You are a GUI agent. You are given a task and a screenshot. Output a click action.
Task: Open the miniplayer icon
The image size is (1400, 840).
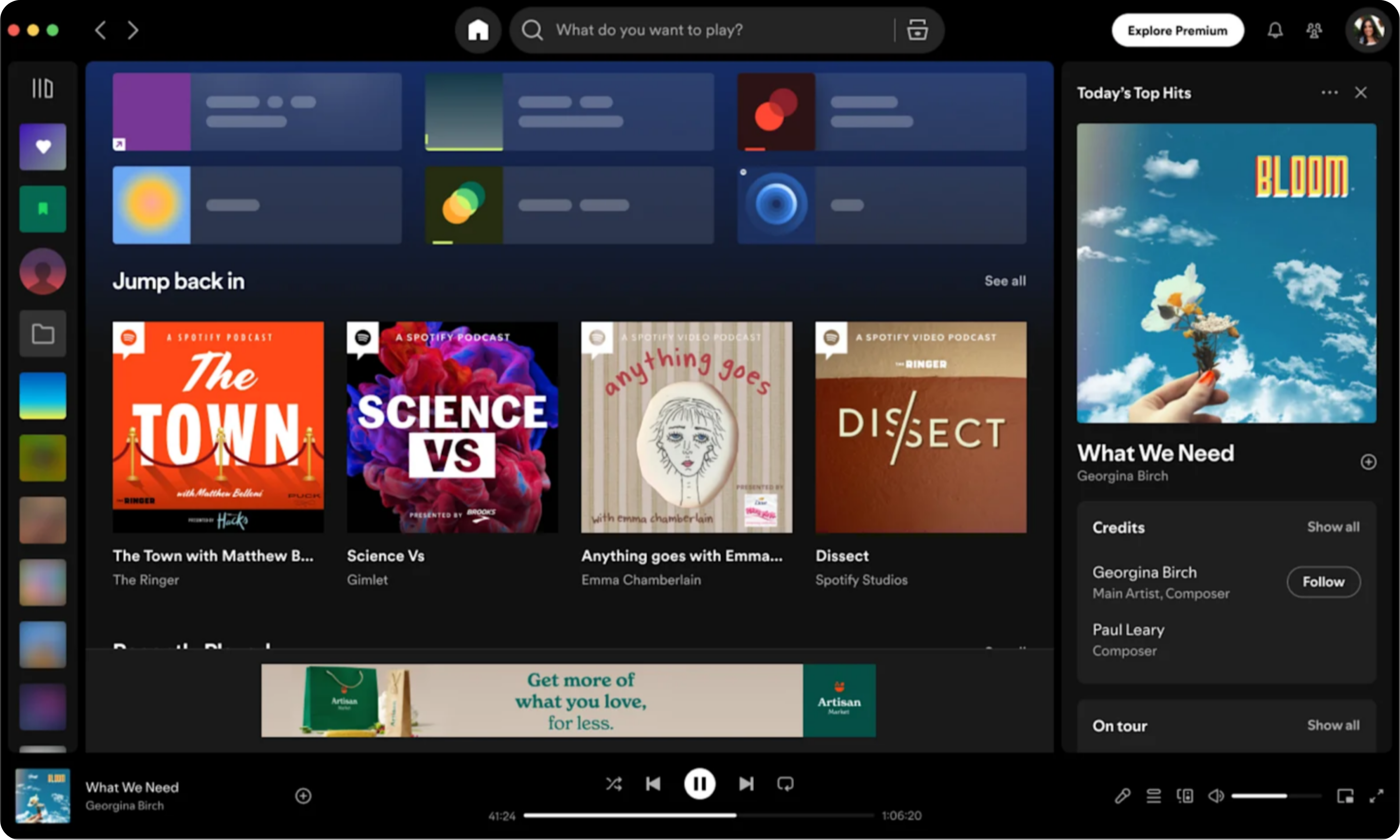(x=1345, y=797)
